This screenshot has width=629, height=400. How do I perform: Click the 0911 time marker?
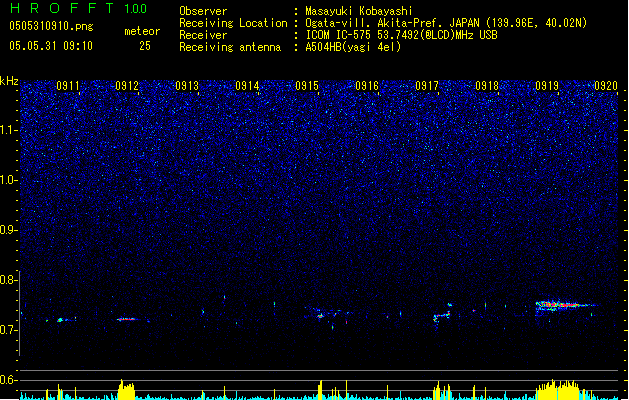pyautogui.click(x=68, y=85)
